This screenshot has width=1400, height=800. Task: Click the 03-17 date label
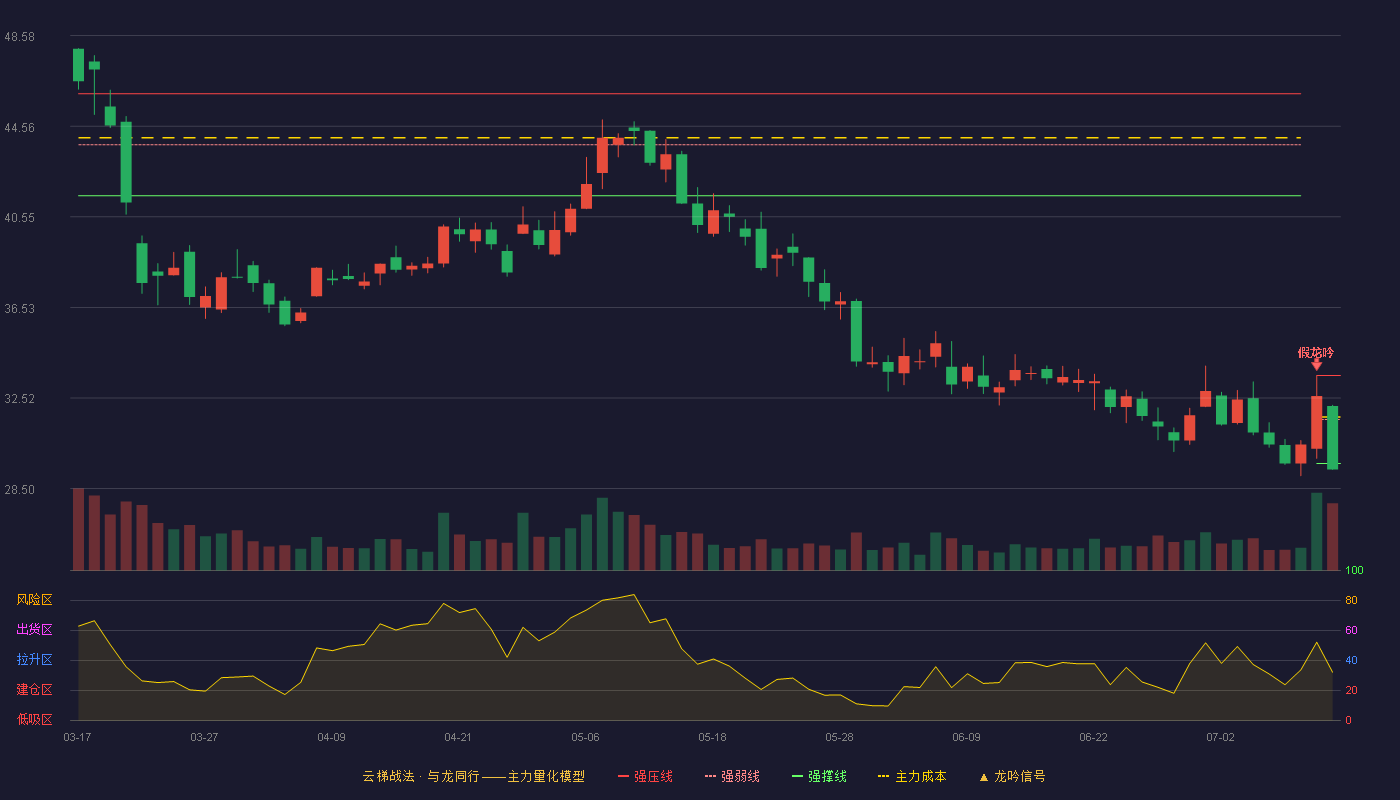click(77, 737)
